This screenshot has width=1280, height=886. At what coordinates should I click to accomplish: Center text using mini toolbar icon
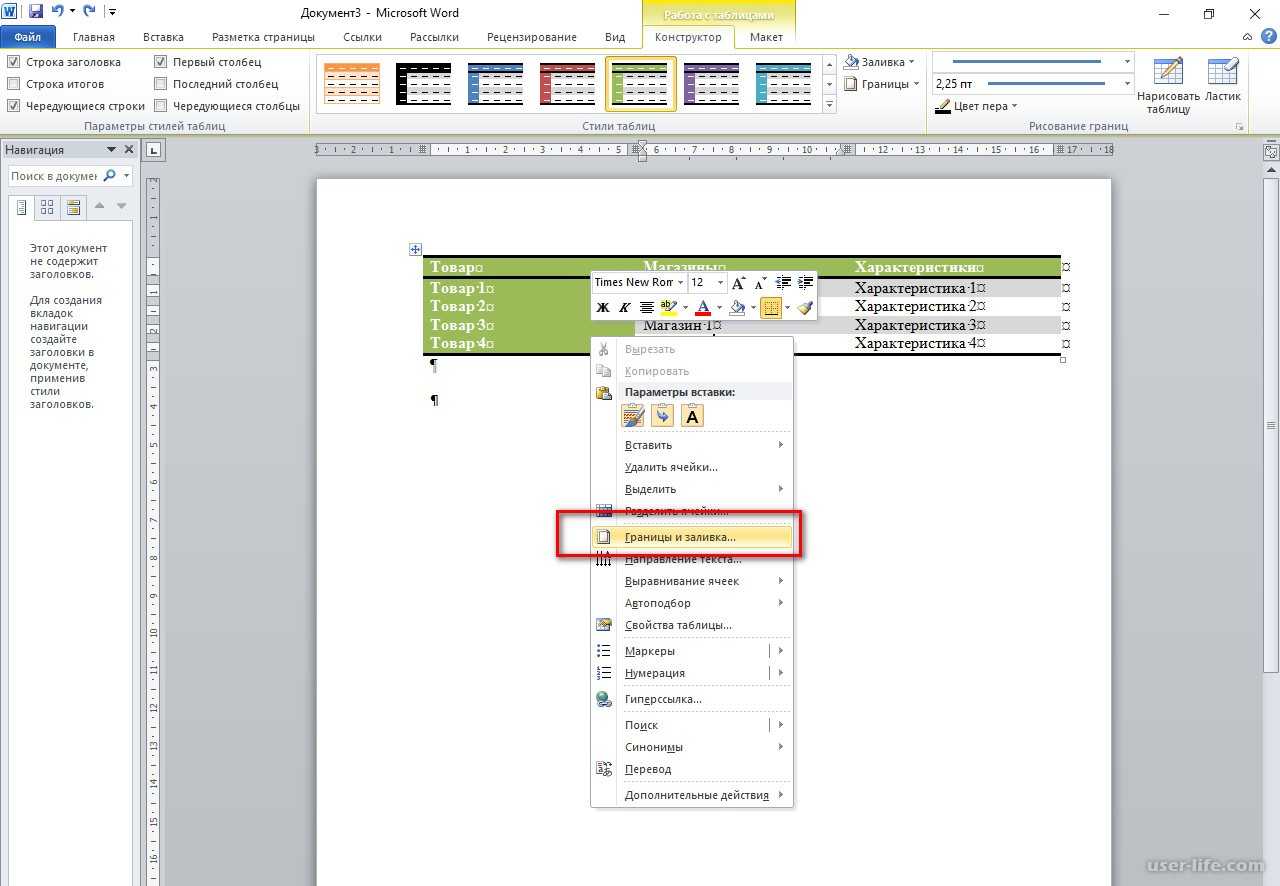click(647, 308)
